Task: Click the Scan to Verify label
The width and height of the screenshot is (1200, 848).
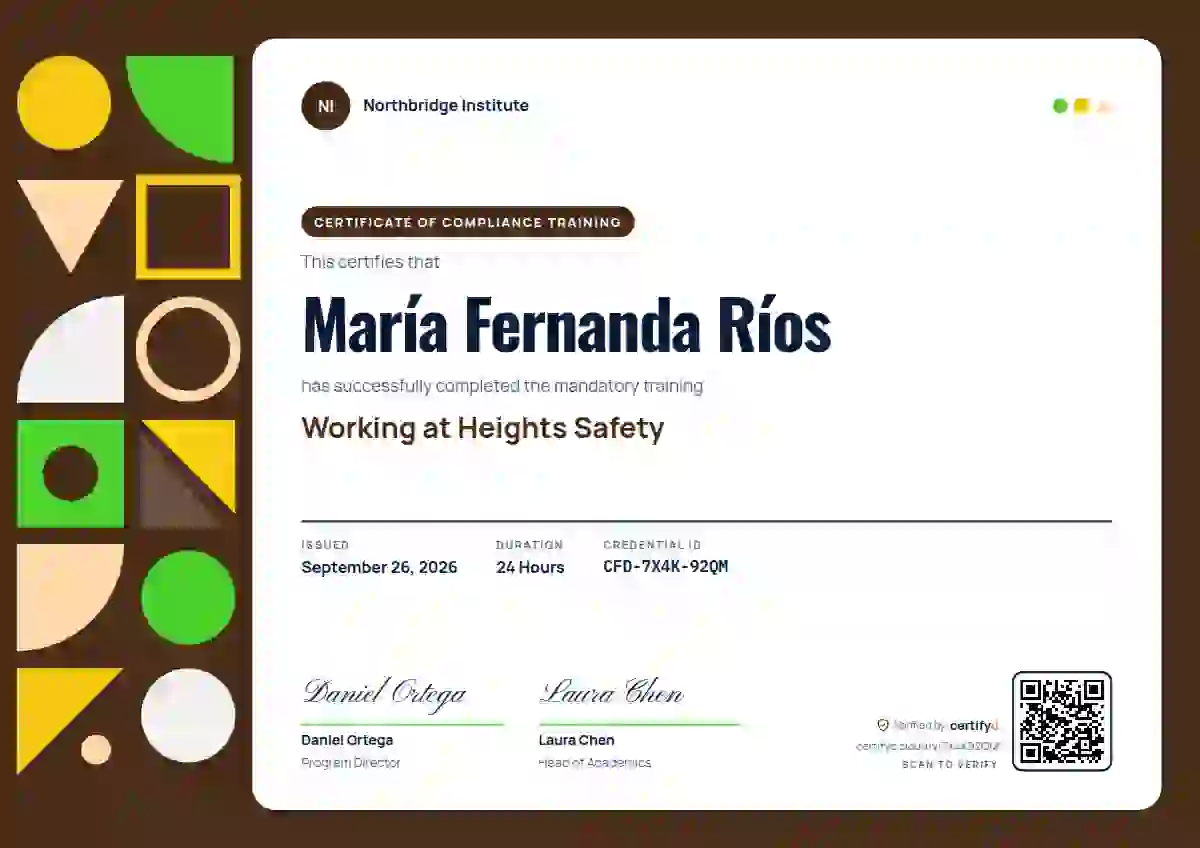Action: point(950,764)
